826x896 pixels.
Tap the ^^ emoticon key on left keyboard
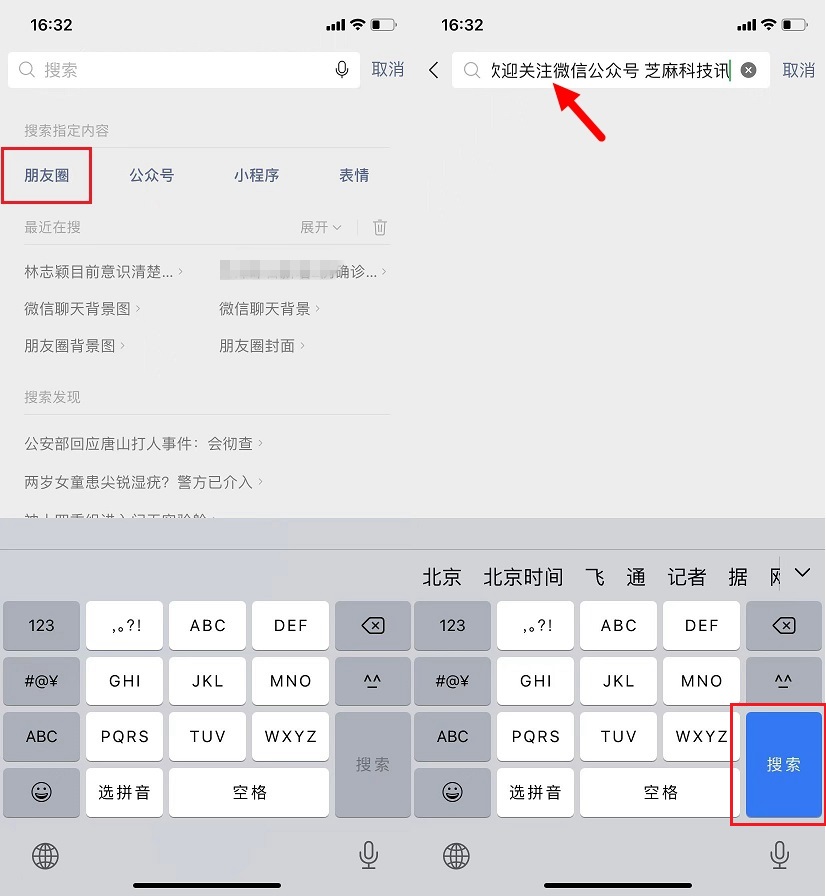click(x=372, y=681)
